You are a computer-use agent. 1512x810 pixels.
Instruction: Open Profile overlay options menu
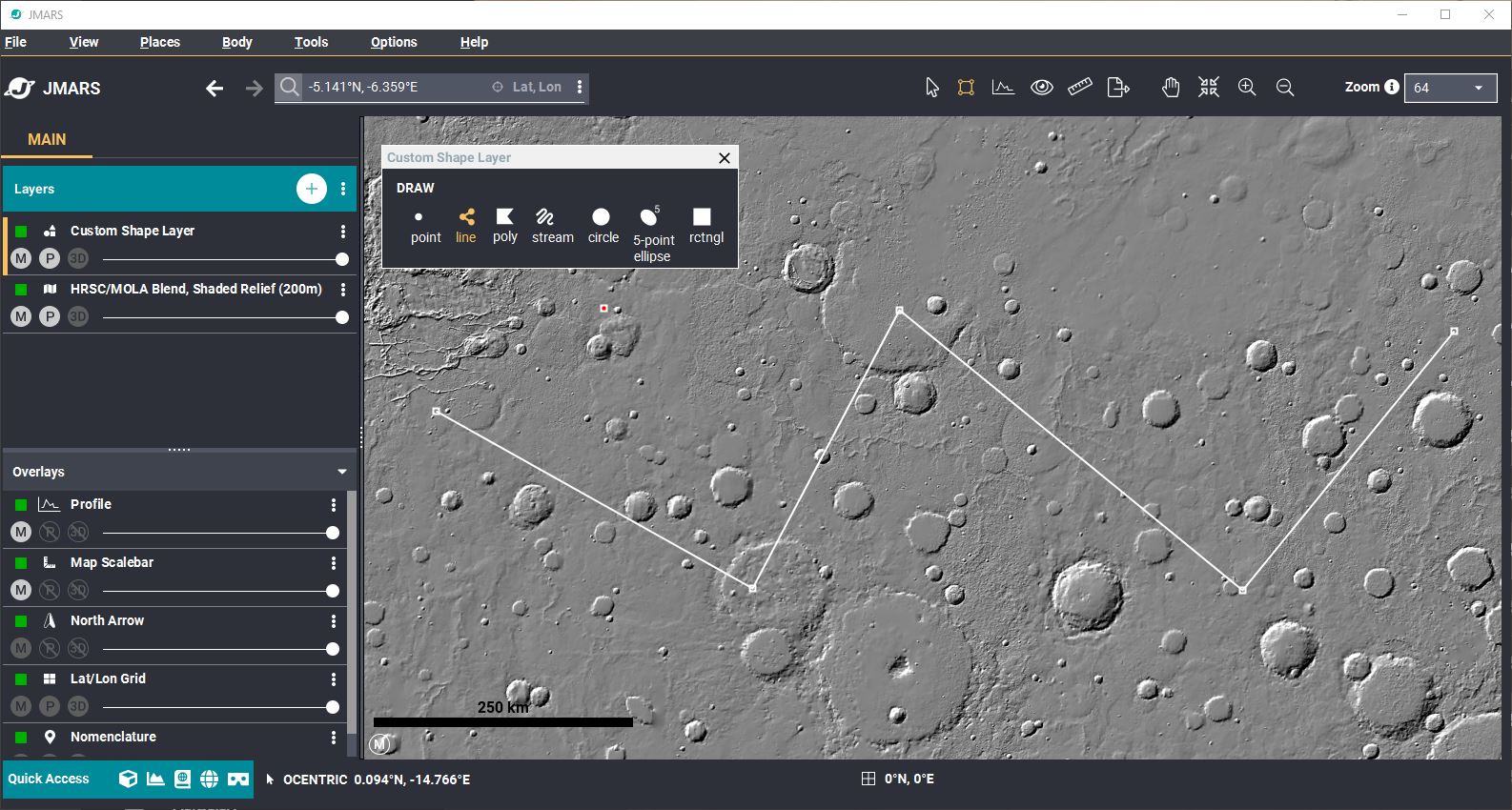pyautogui.click(x=334, y=505)
